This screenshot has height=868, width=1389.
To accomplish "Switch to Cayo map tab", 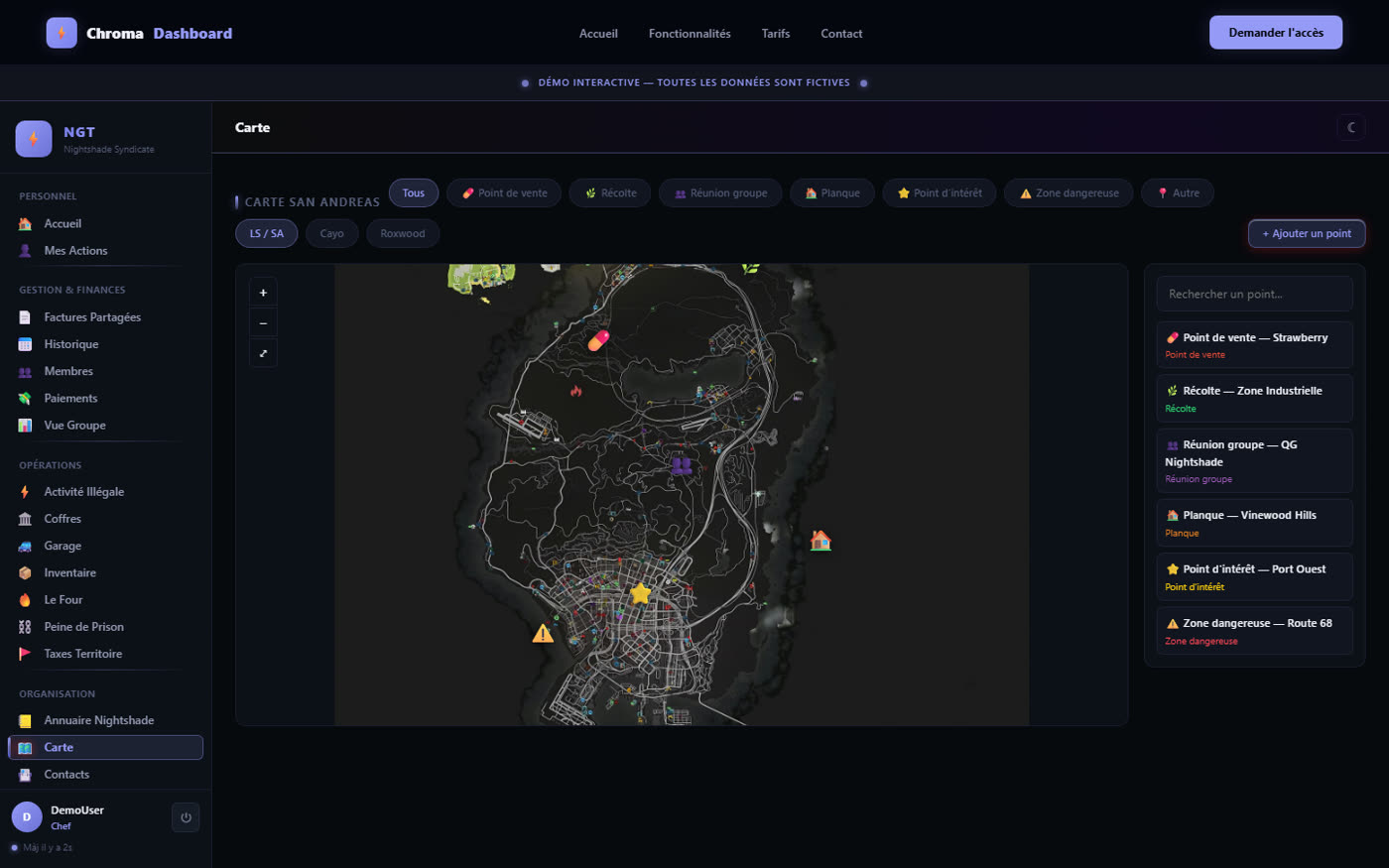I will pos(332,233).
